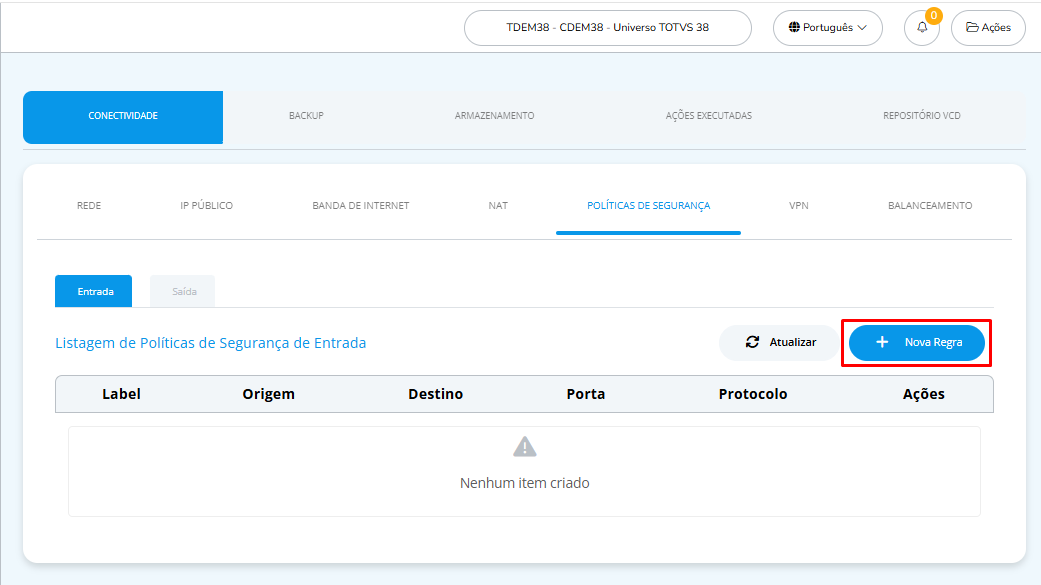
Task: Open the notifications bell icon
Action: [x=921, y=28]
